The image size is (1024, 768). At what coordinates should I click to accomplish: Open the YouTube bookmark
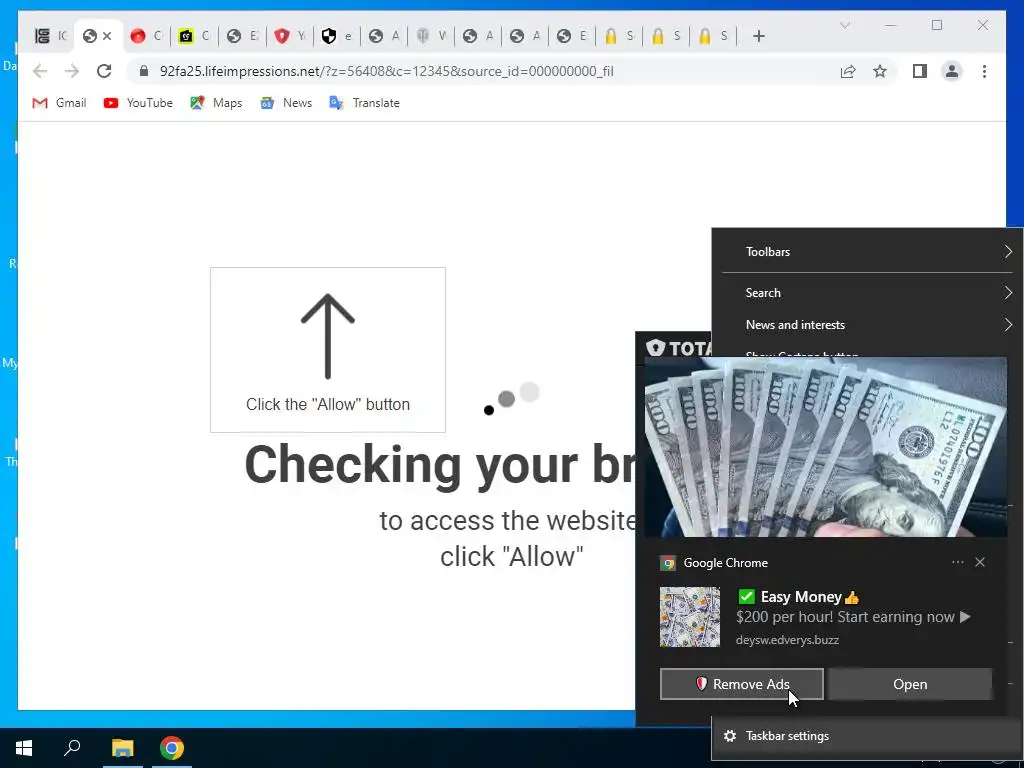pos(138,103)
